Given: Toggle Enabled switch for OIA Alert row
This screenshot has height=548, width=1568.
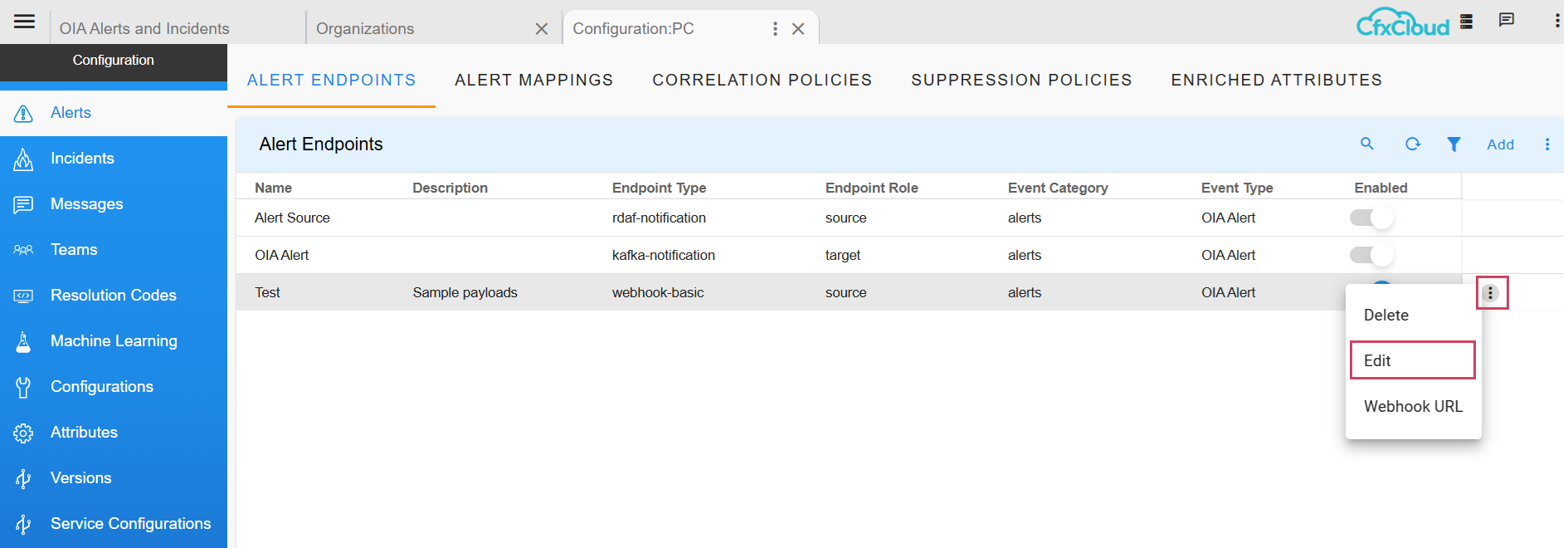Looking at the screenshot, I should point(1371,255).
